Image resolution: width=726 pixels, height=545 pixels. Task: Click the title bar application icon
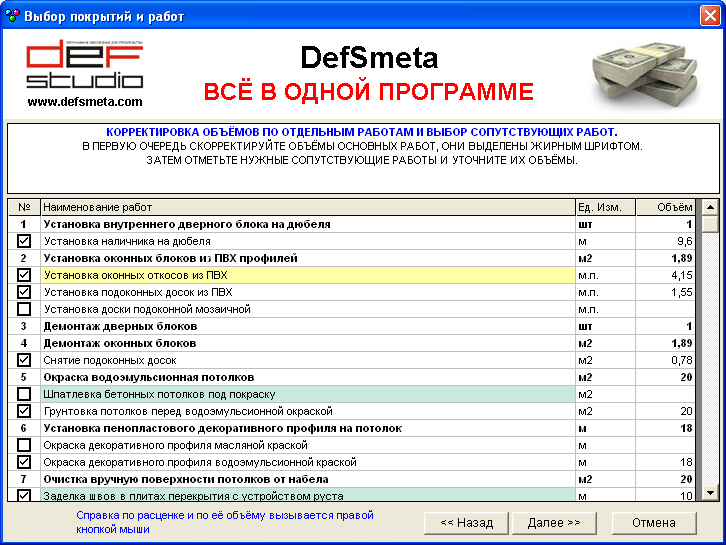12,15
